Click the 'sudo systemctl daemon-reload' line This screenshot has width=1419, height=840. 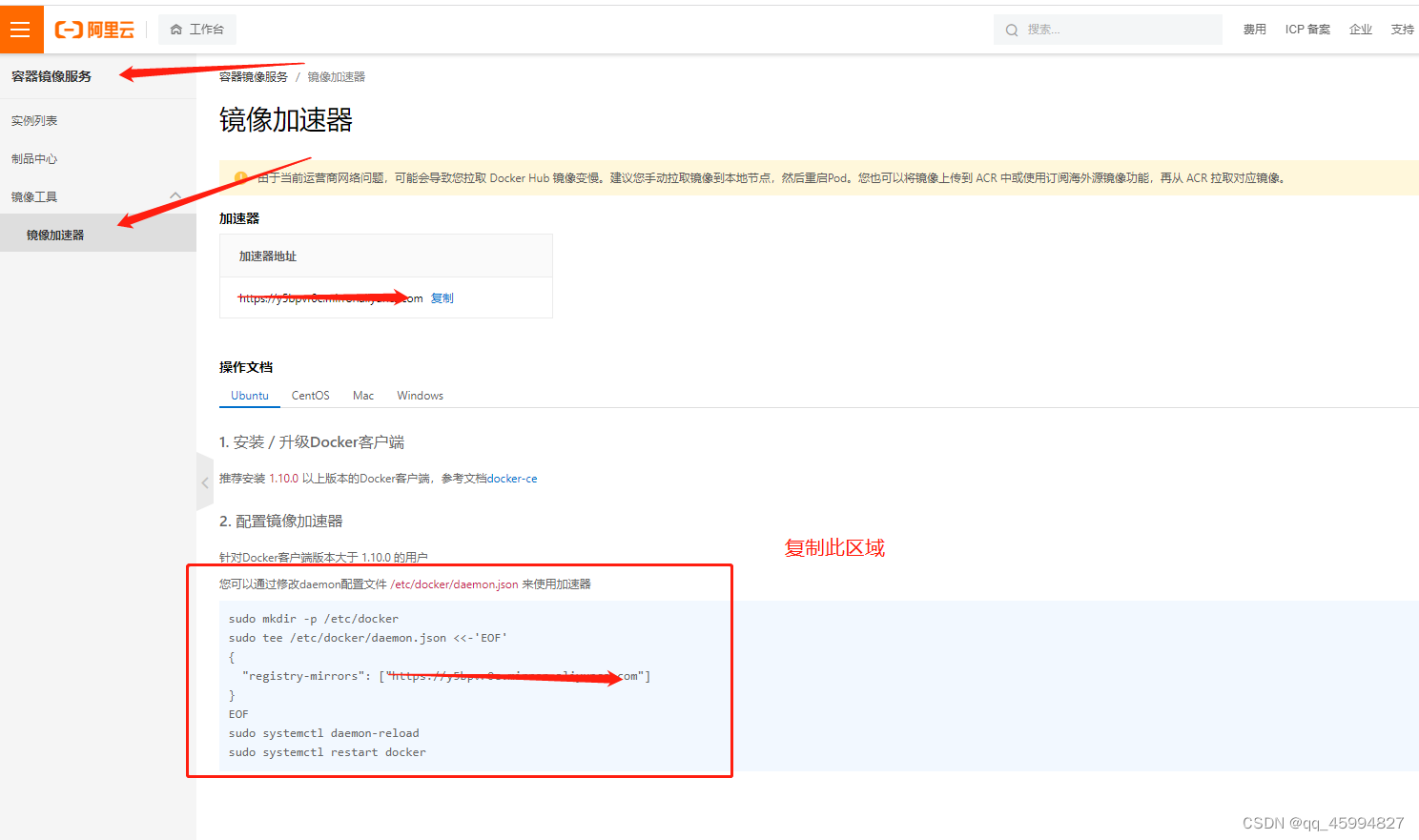coord(324,733)
